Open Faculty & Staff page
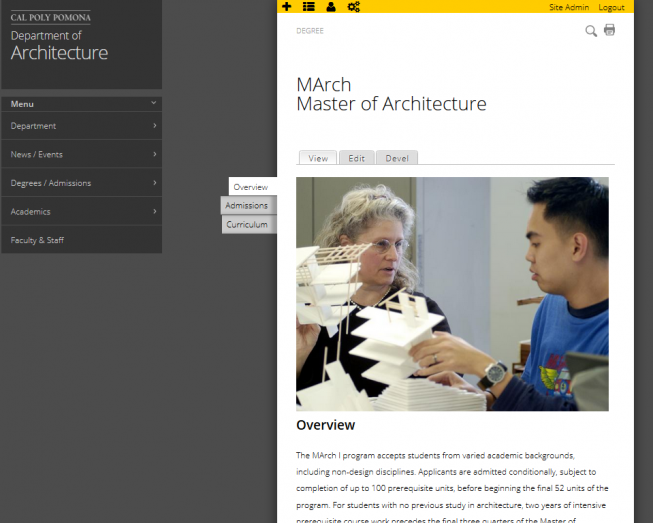This screenshot has width=653, height=523. click(x=38, y=240)
